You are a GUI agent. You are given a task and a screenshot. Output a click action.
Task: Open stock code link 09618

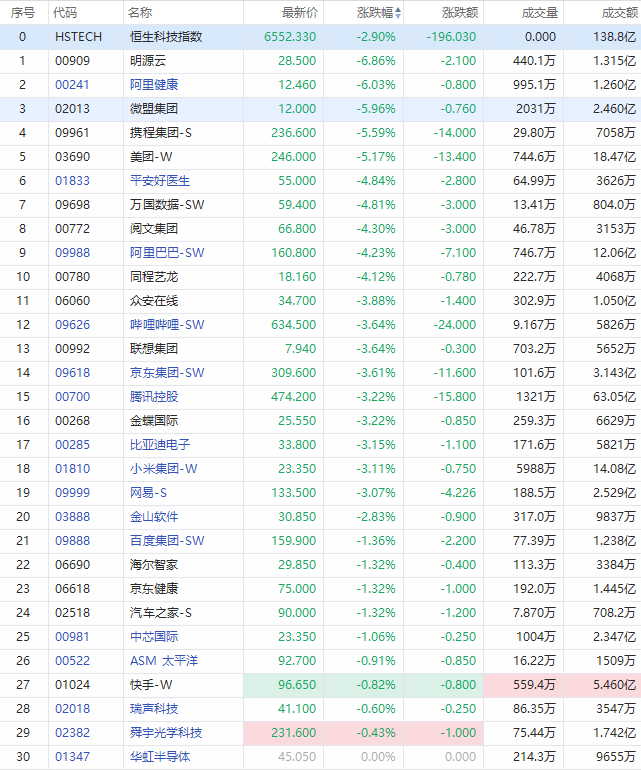pyautogui.click(x=72, y=373)
